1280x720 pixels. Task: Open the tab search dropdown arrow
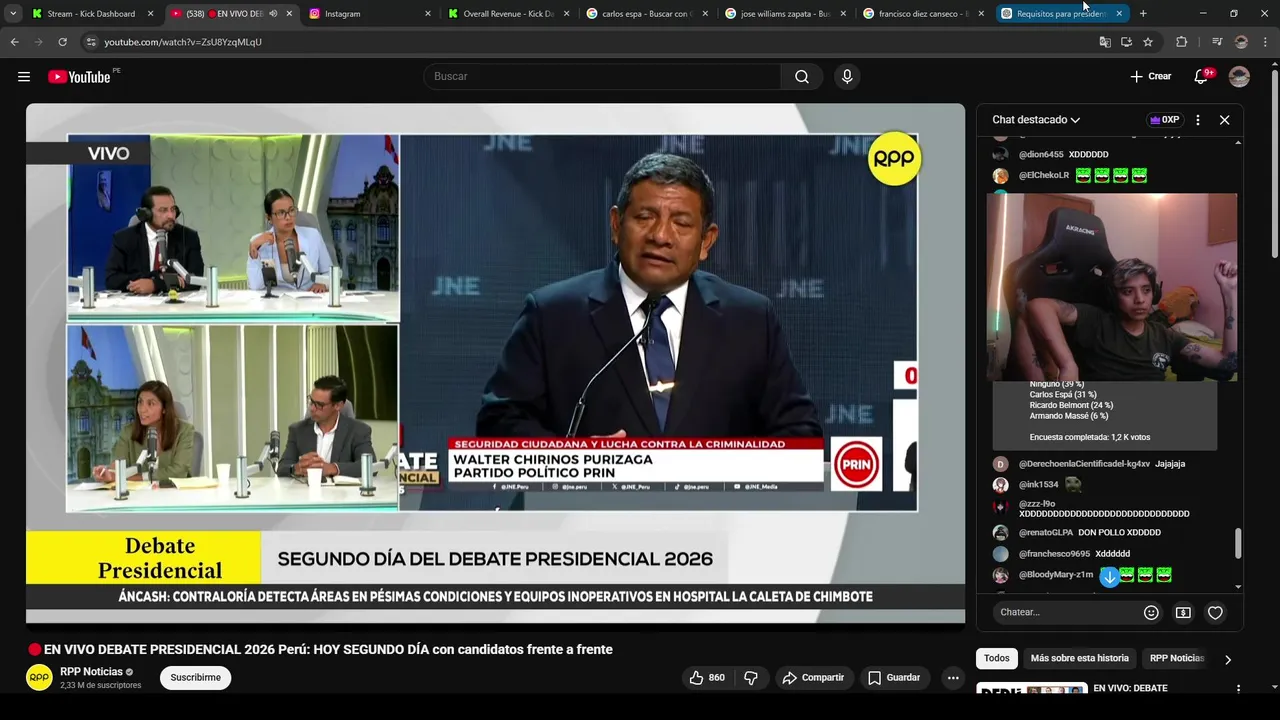tap(13, 14)
